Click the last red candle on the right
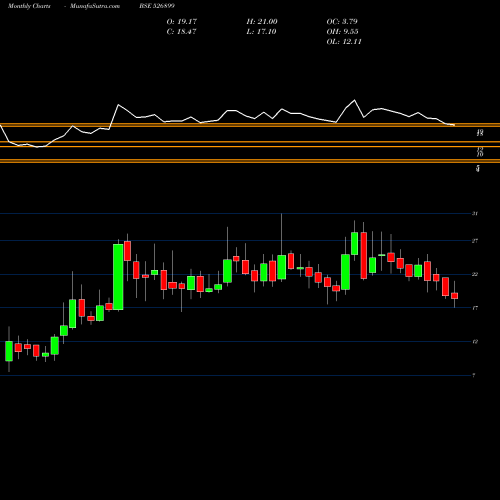The image size is (500, 500). [454, 296]
